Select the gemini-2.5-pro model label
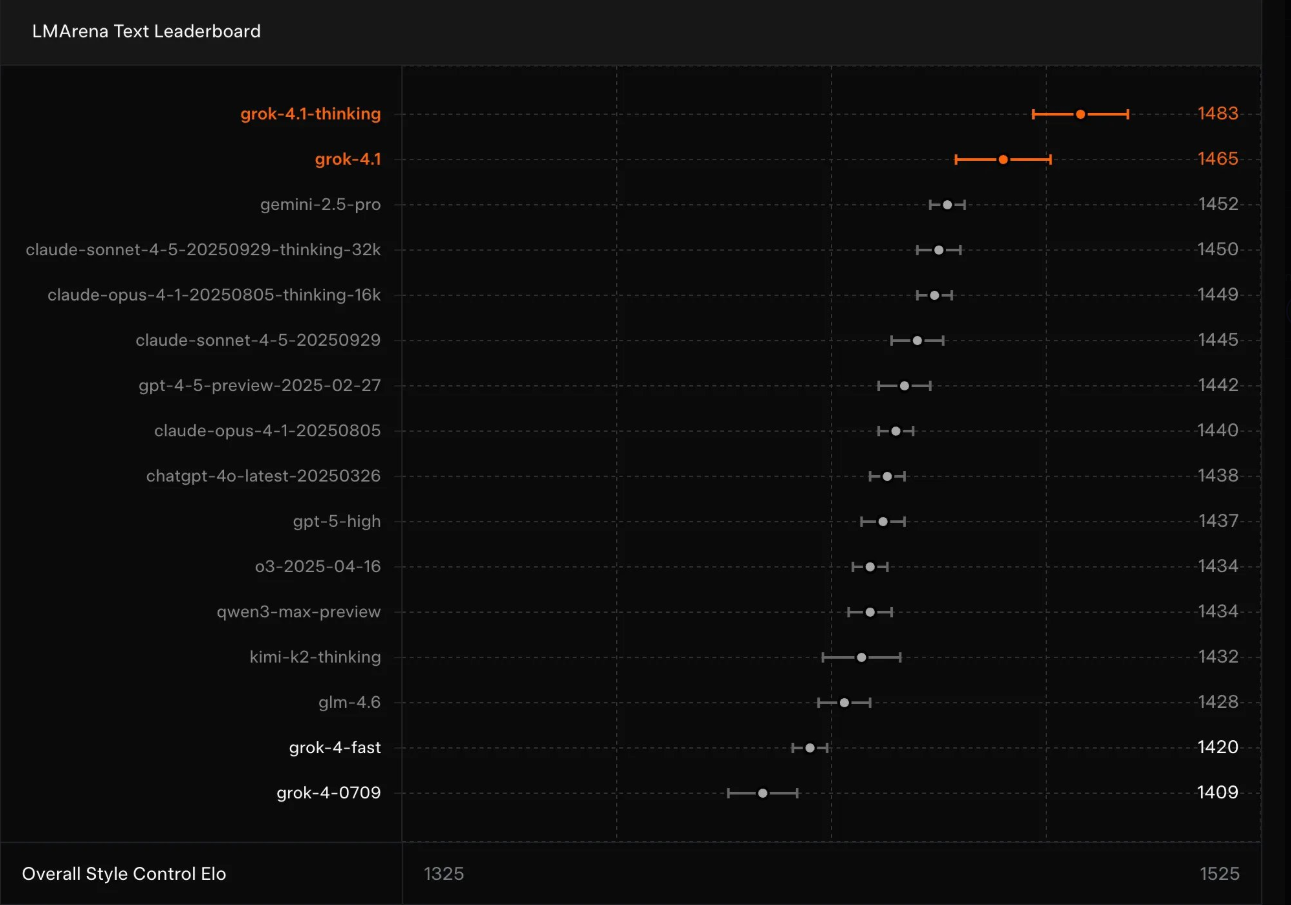The image size is (1291, 905). tap(320, 204)
